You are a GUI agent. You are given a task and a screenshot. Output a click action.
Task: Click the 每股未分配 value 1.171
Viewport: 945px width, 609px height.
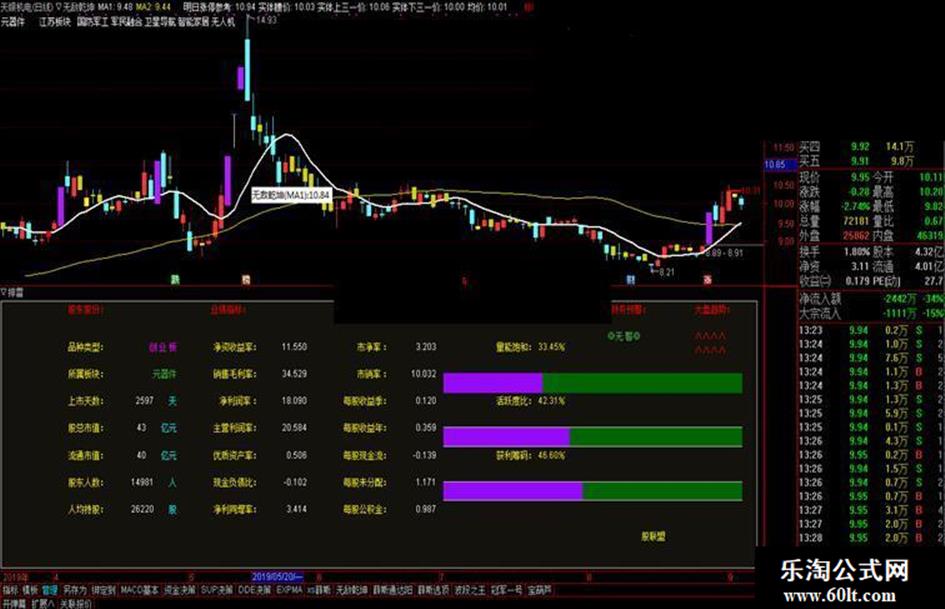[425, 482]
